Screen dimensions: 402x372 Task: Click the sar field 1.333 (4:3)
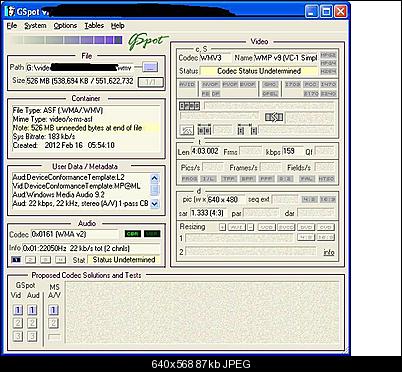pos(208,213)
